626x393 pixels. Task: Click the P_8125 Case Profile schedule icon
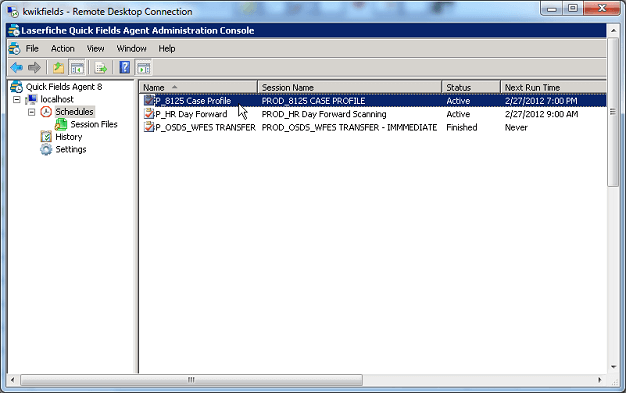click(x=149, y=101)
